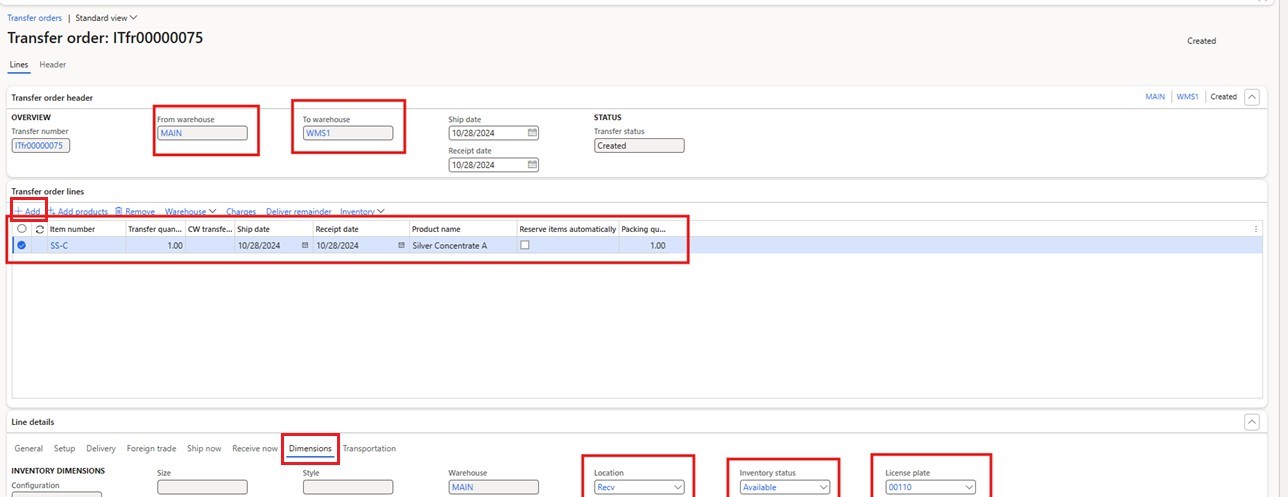Open calendar icon in line Ship date cell
This screenshot has height=497, width=1288.
(305, 245)
